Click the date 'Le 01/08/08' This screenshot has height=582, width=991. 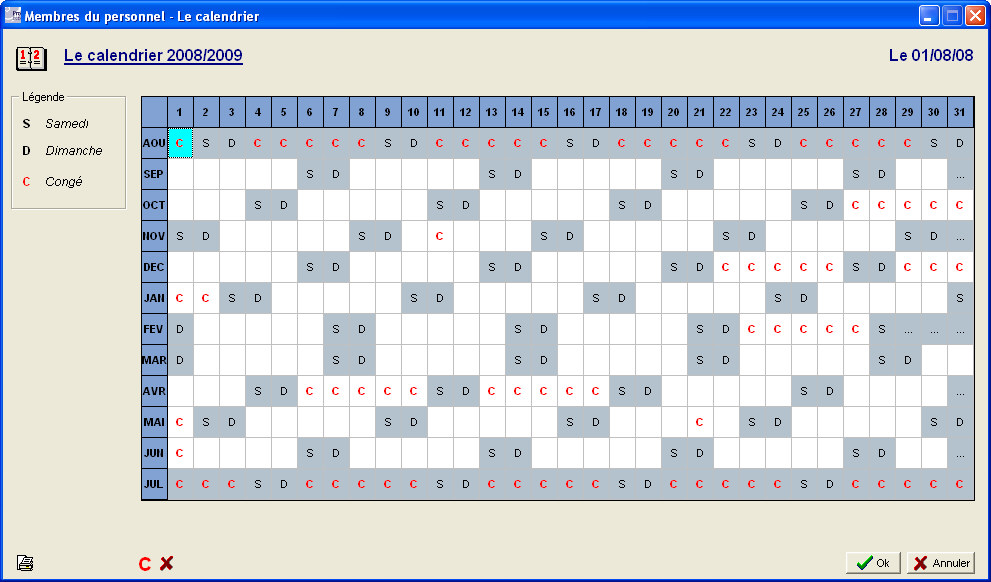pyautogui.click(x=931, y=55)
